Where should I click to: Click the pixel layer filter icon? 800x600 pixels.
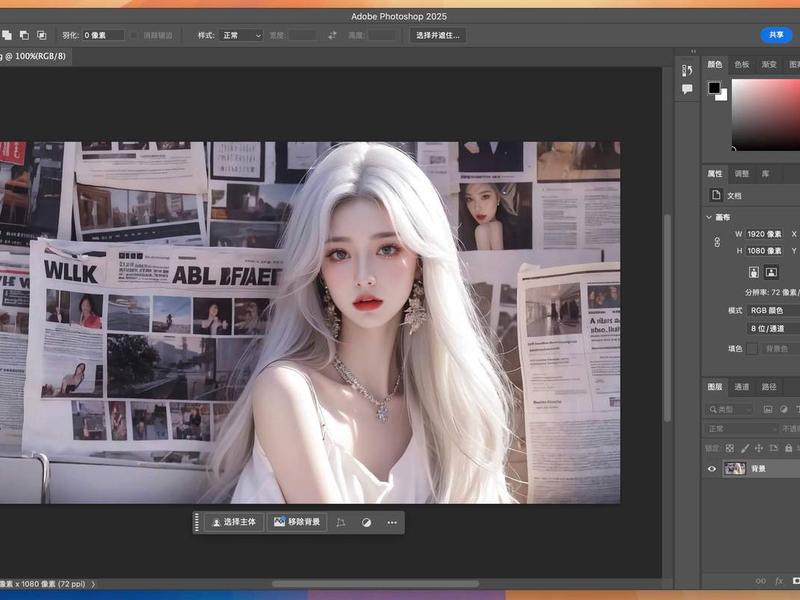pos(767,409)
